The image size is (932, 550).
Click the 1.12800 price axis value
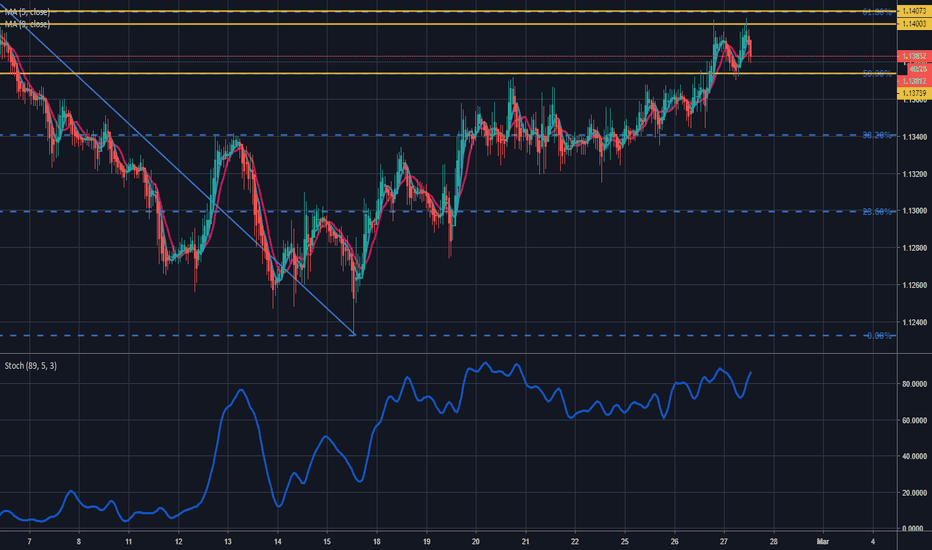(915, 248)
